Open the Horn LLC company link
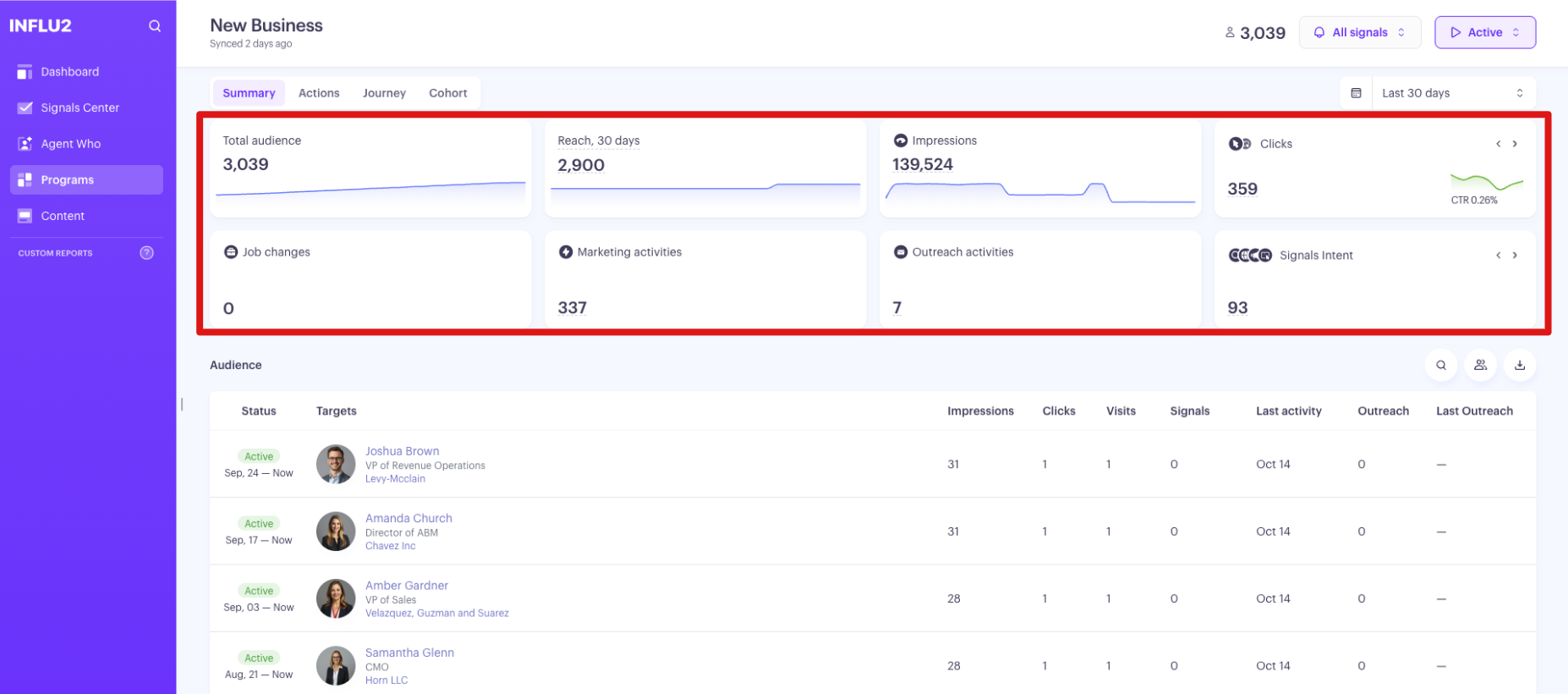 387,680
